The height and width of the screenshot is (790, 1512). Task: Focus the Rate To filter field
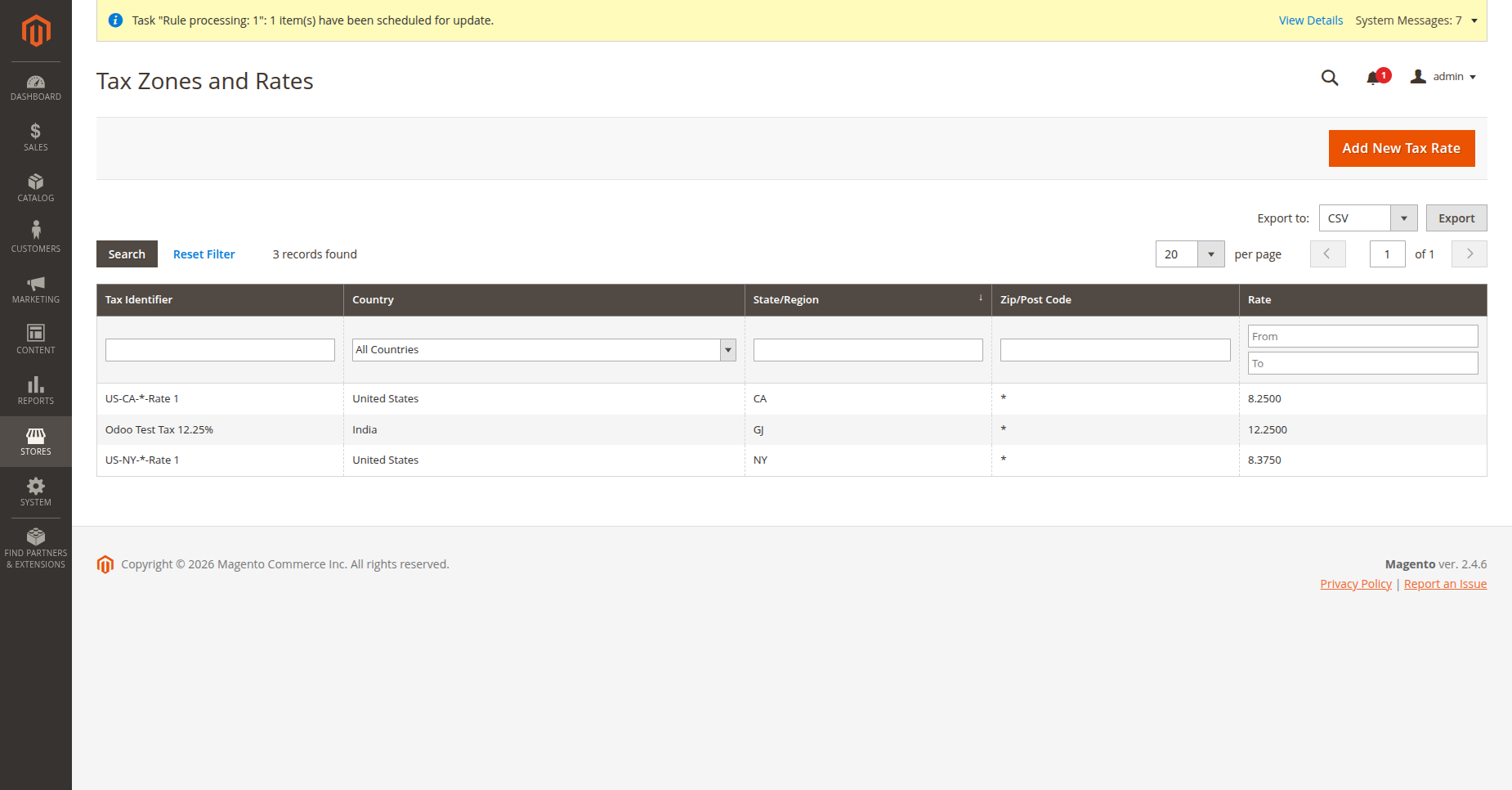(x=1362, y=363)
